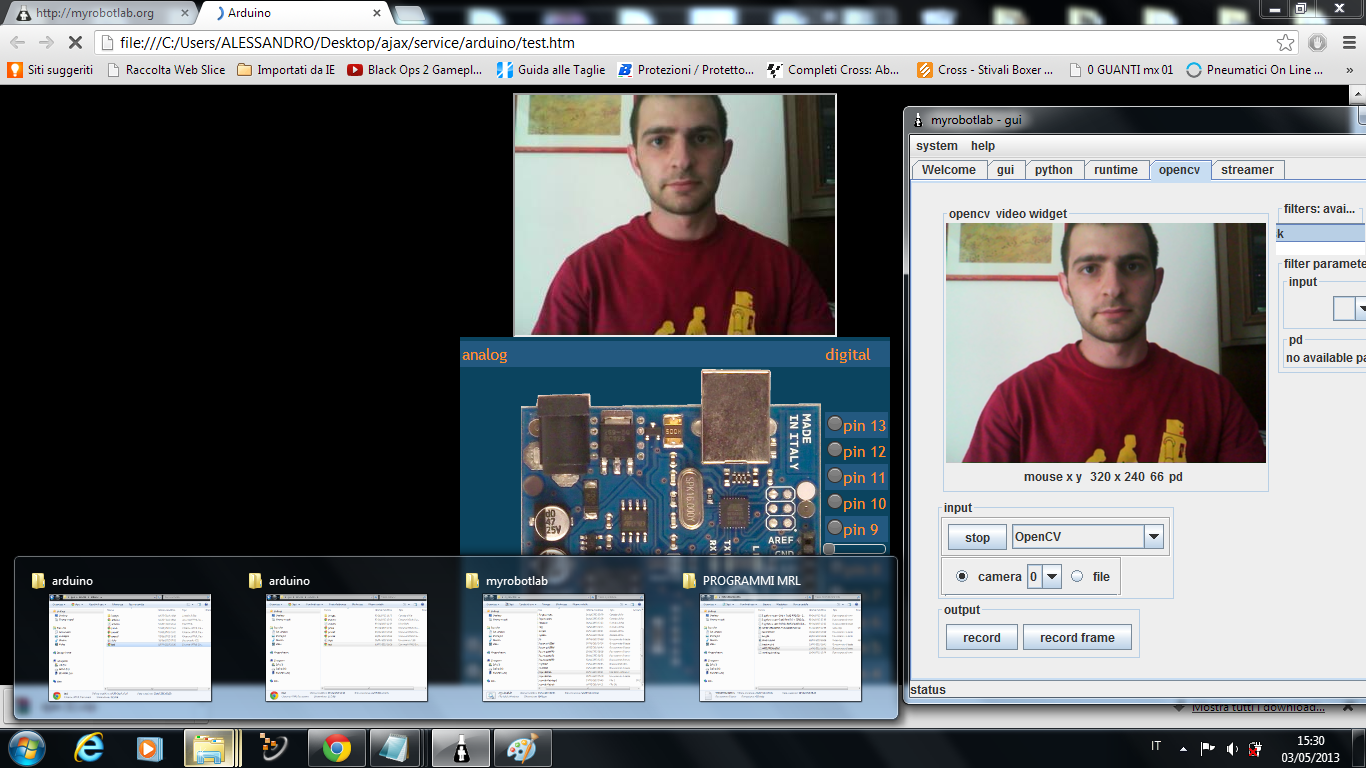Toggle pin 9 on the Arduino page
The width and height of the screenshot is (1366, 768).
point(835,528)
